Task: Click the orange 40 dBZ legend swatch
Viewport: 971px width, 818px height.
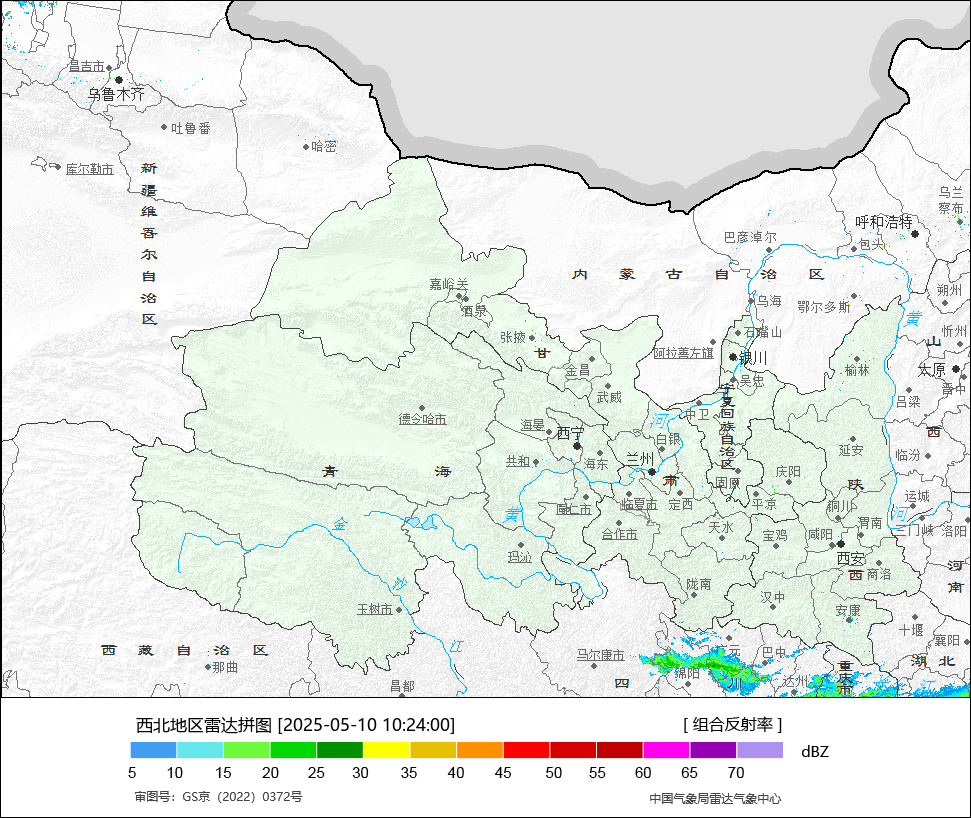Action: point(480,751)
